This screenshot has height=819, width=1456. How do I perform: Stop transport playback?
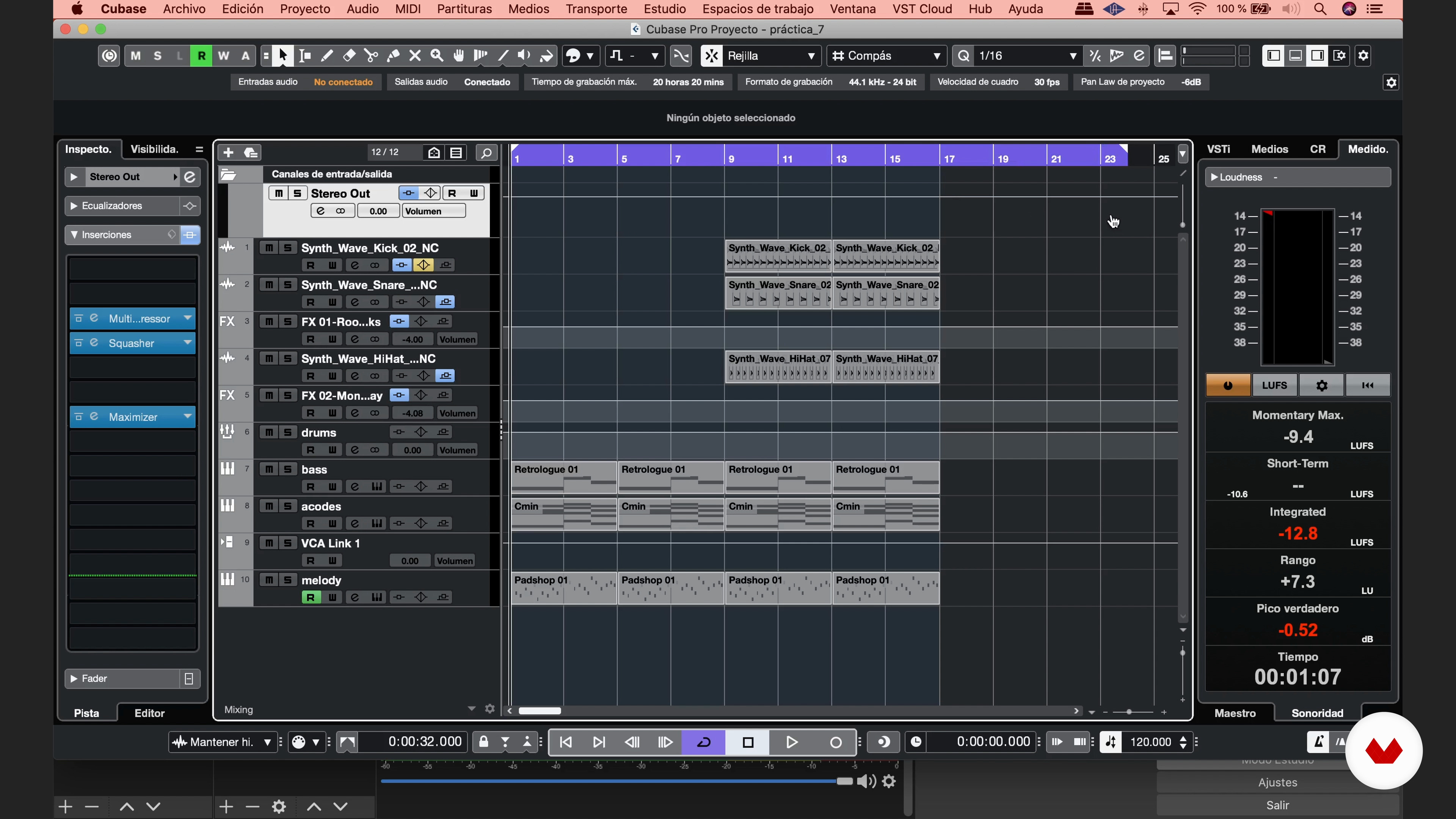tap(748, 742)
